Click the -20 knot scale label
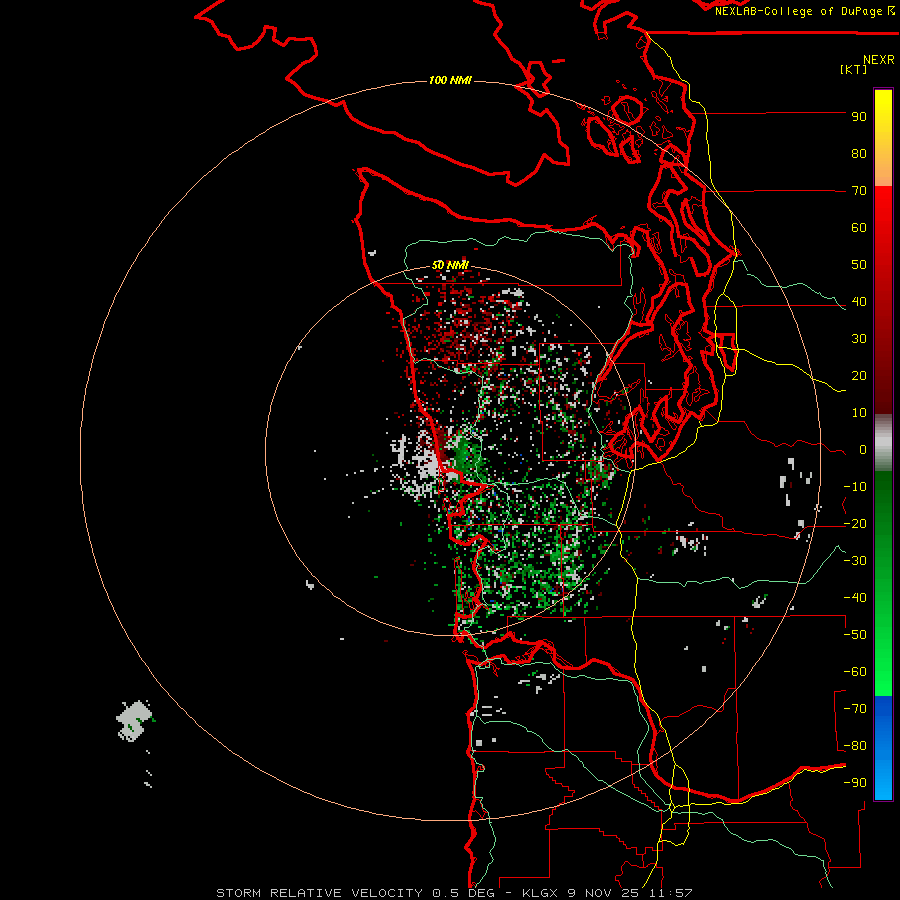 click(855, 524)
